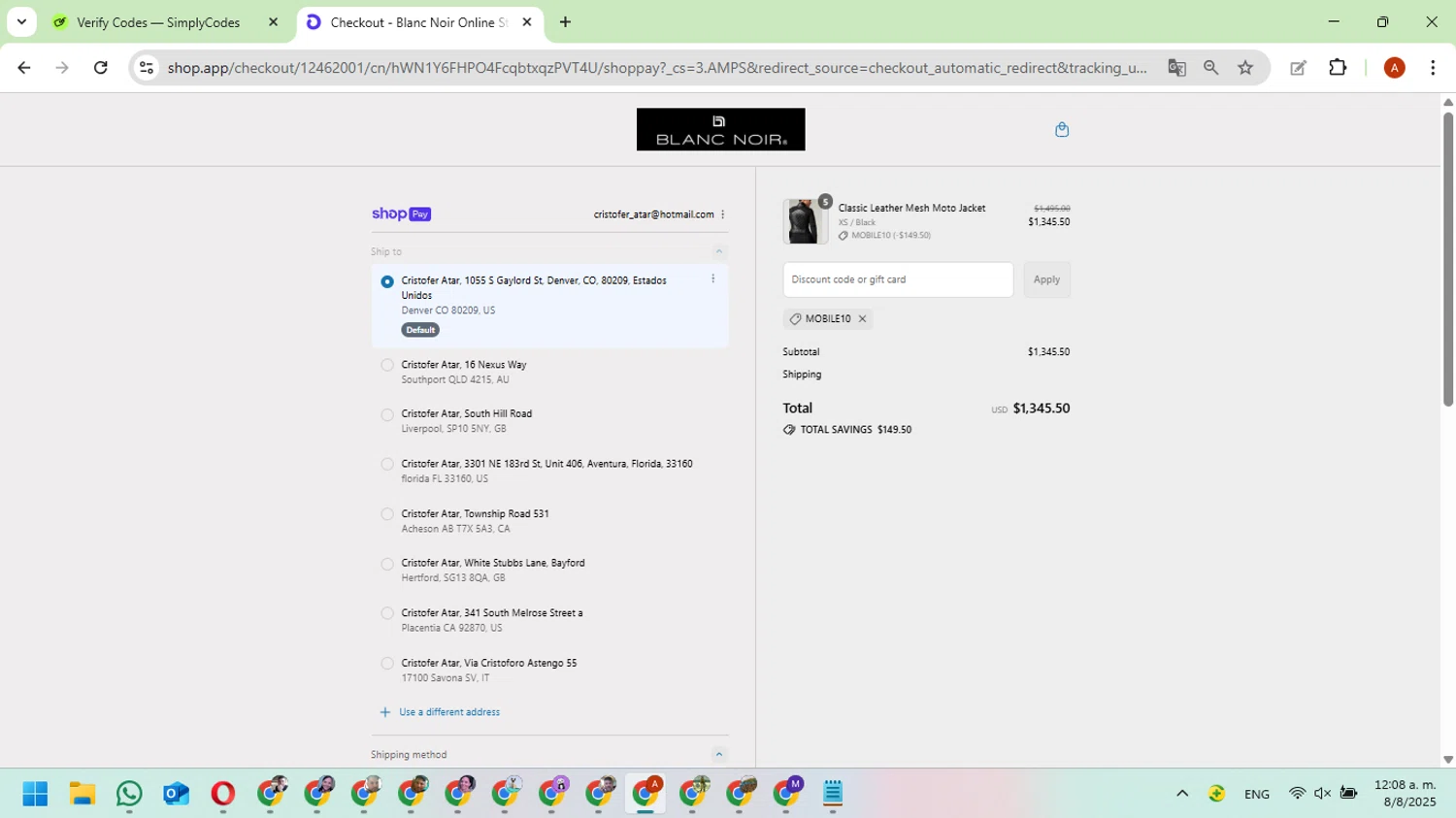Open Notepad from taskbar
This screenshot has height=818, width=1456.
(x=833, y=794)
